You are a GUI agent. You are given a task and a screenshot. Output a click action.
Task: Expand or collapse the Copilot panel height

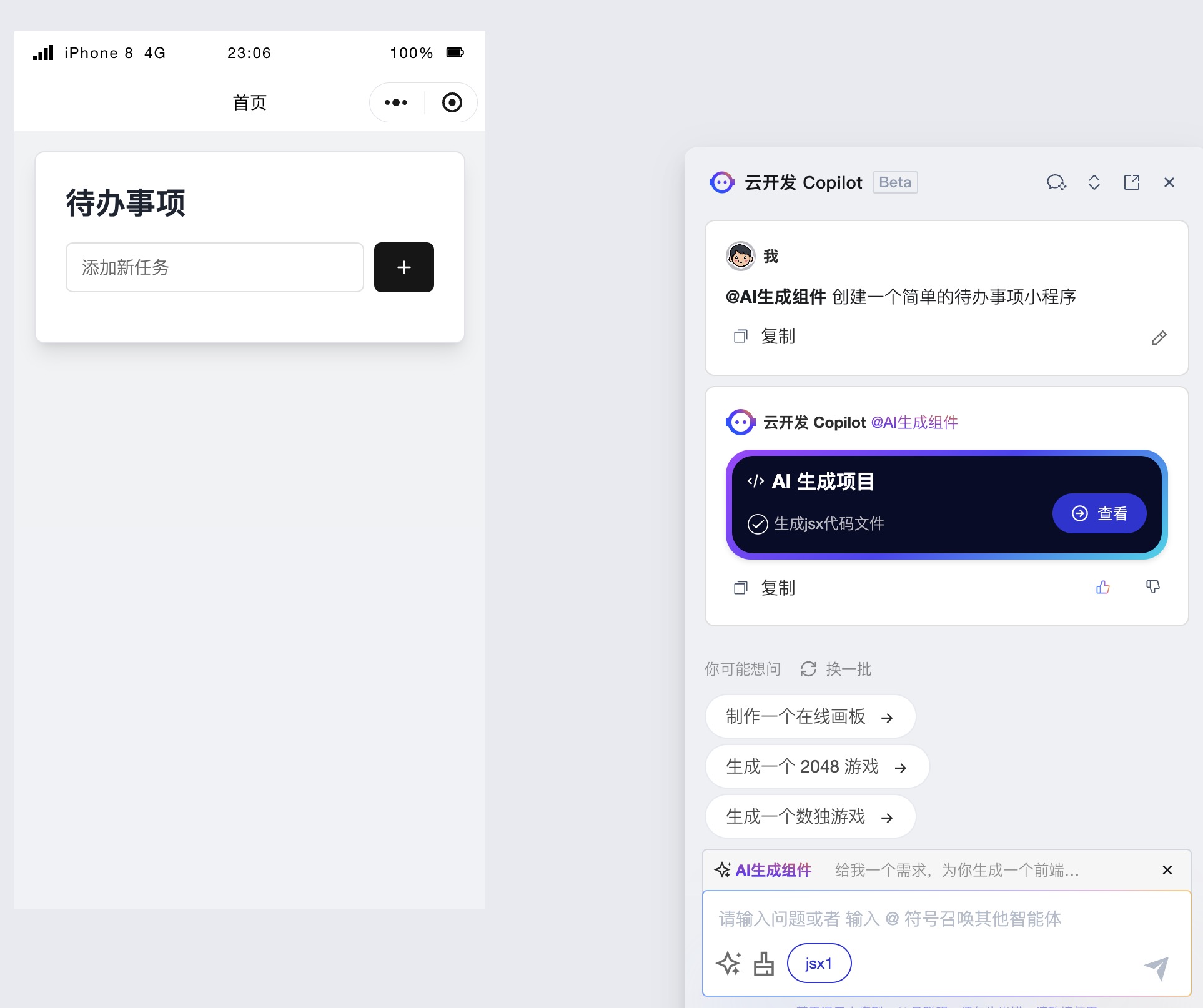(1094, 182)
